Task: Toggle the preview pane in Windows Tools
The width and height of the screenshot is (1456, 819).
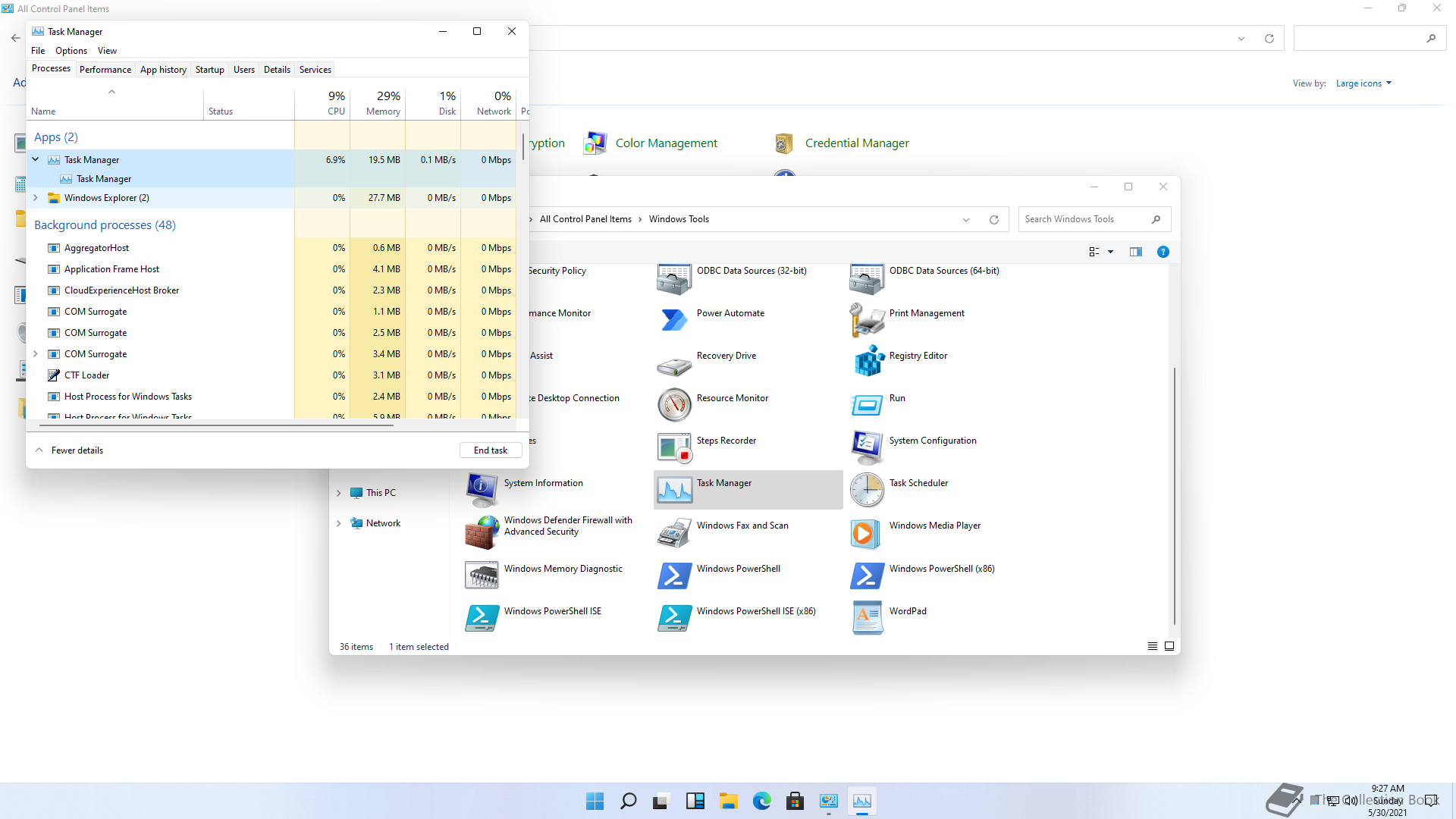Action: click(x=1135, y=252)
